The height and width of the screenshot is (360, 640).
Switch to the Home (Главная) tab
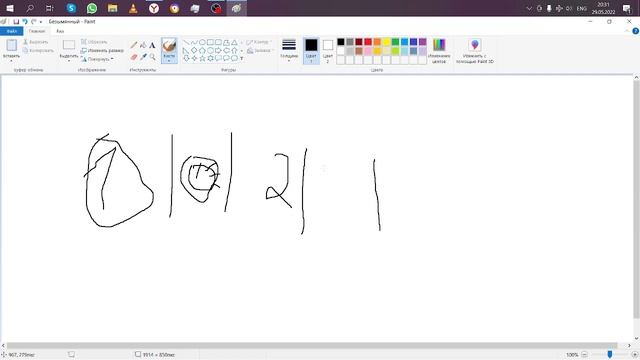(x=37, y=31)
